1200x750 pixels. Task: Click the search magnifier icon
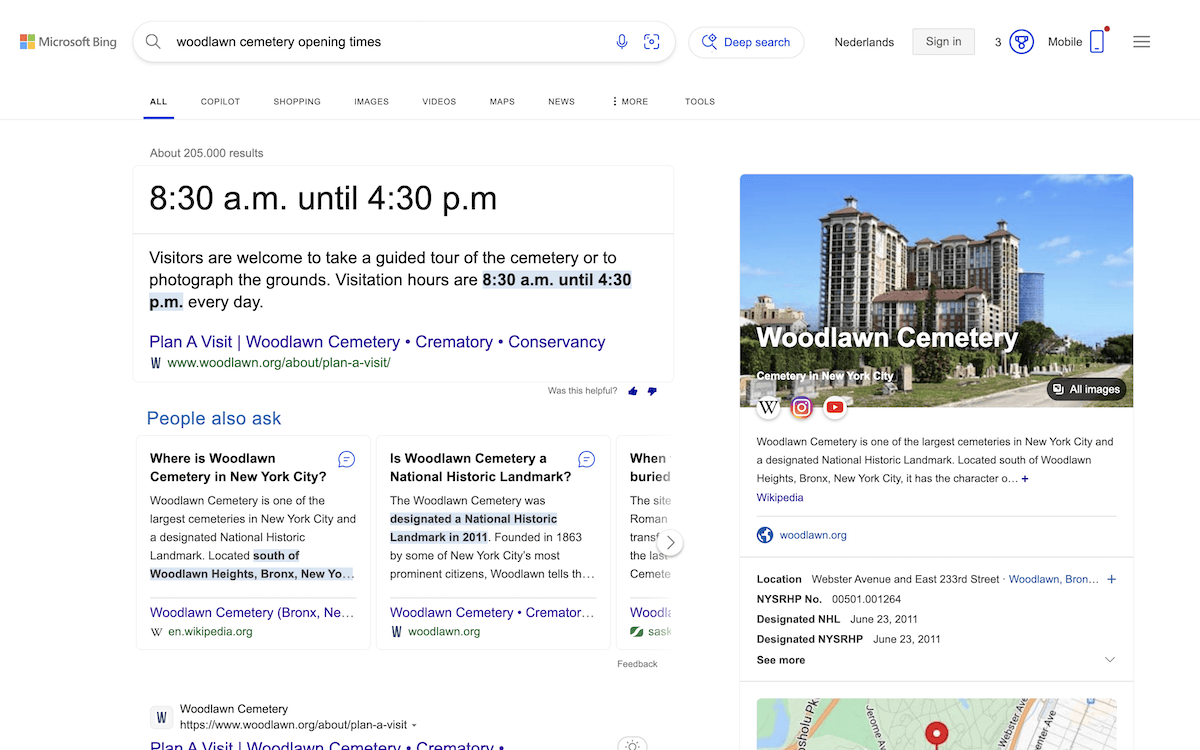pos(153,42)
